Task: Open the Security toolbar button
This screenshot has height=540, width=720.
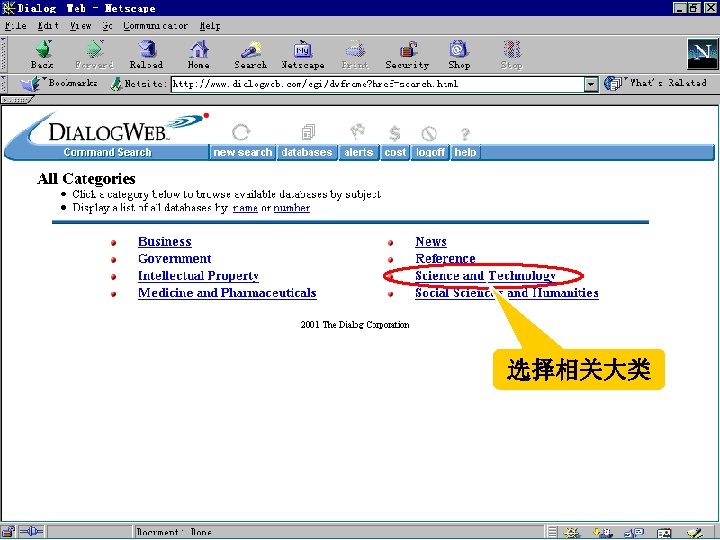Action: point(407,54)
